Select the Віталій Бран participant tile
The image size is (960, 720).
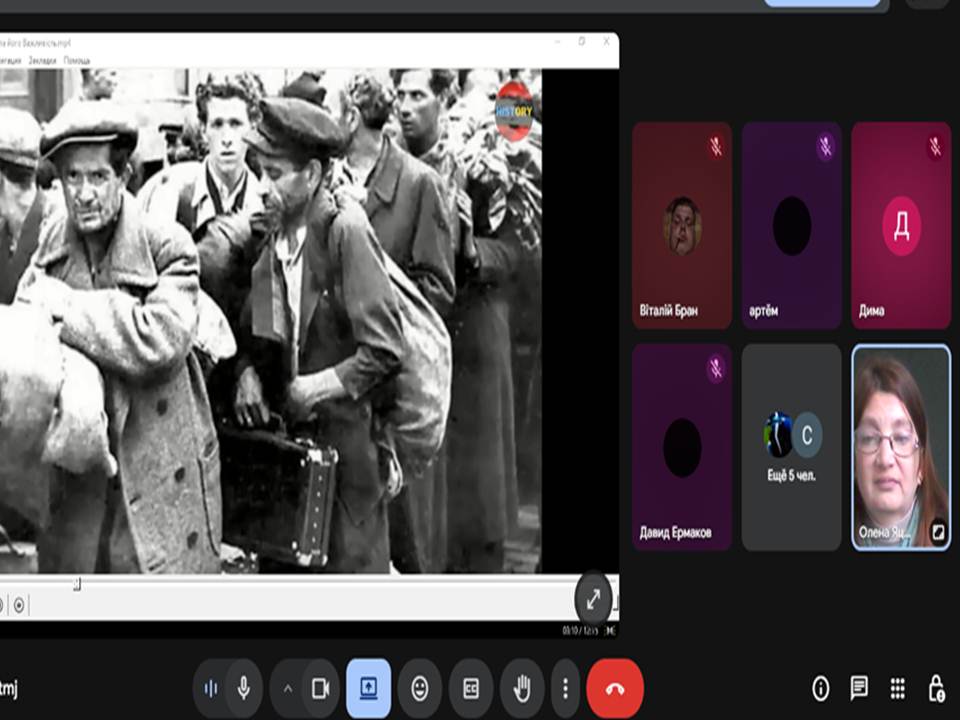pos(682,226)
